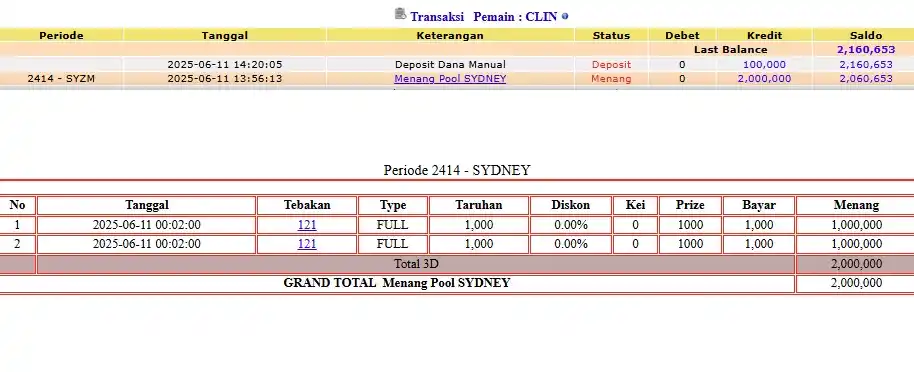
Task: Select the date 2025-06-11 14:20:05
Action: coord(225,65)
